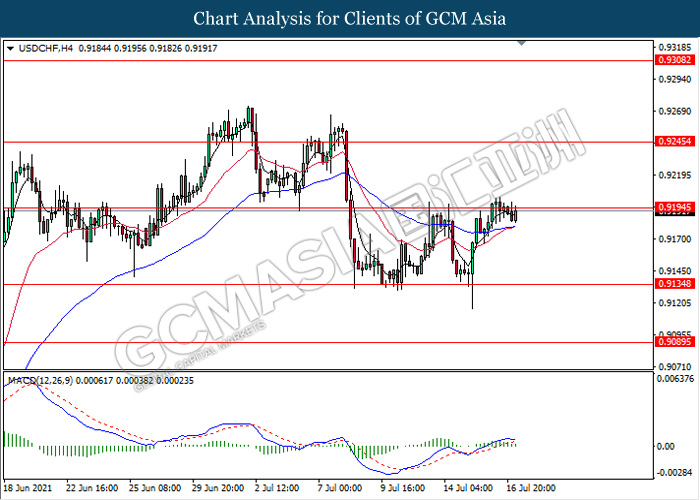This screenshot has width=700, height=500.
Task: Select the 0.92454 red price label
Action: pos(675,142)
